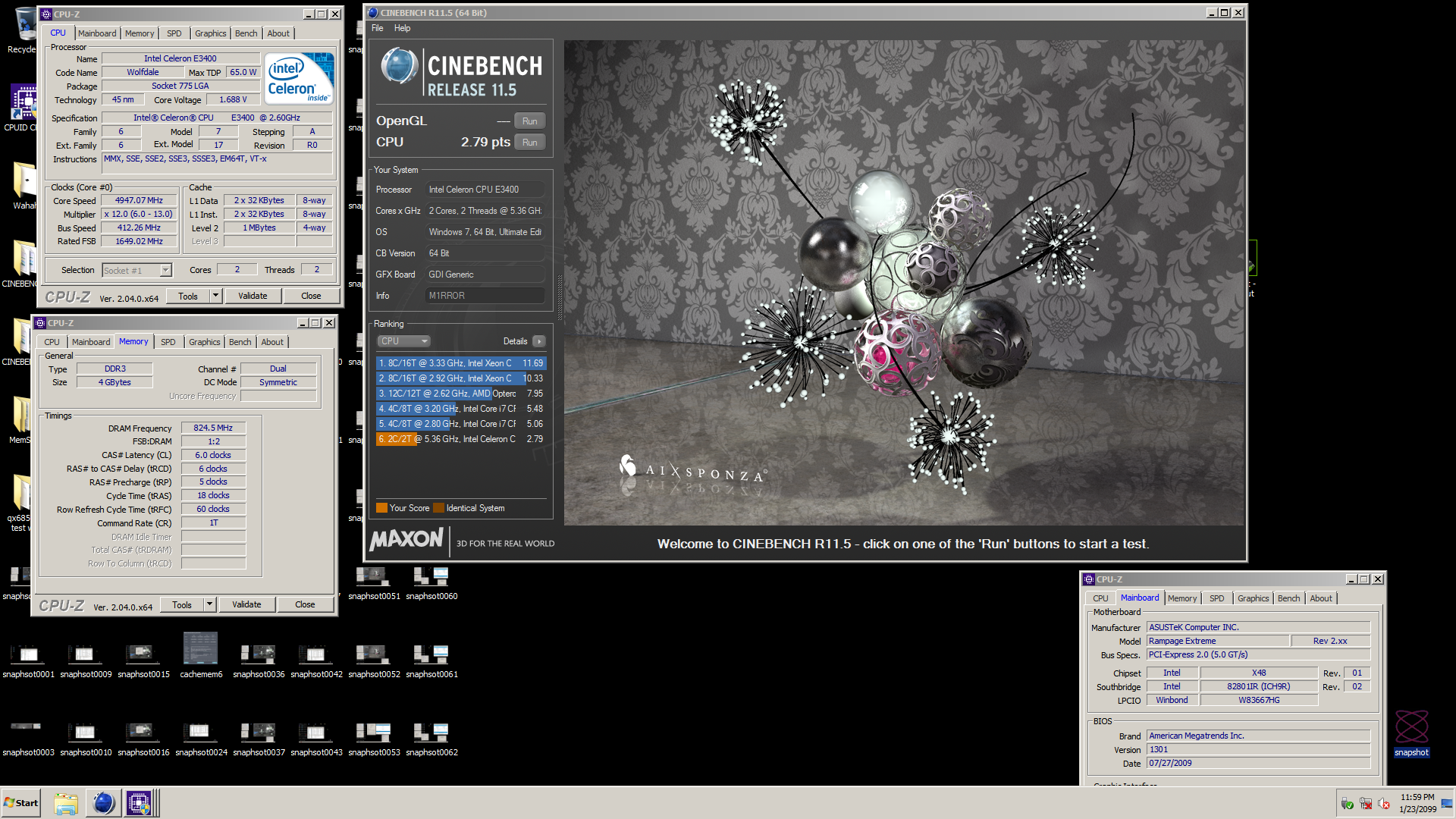Run the OpenGL benchmark

point(530,121)
